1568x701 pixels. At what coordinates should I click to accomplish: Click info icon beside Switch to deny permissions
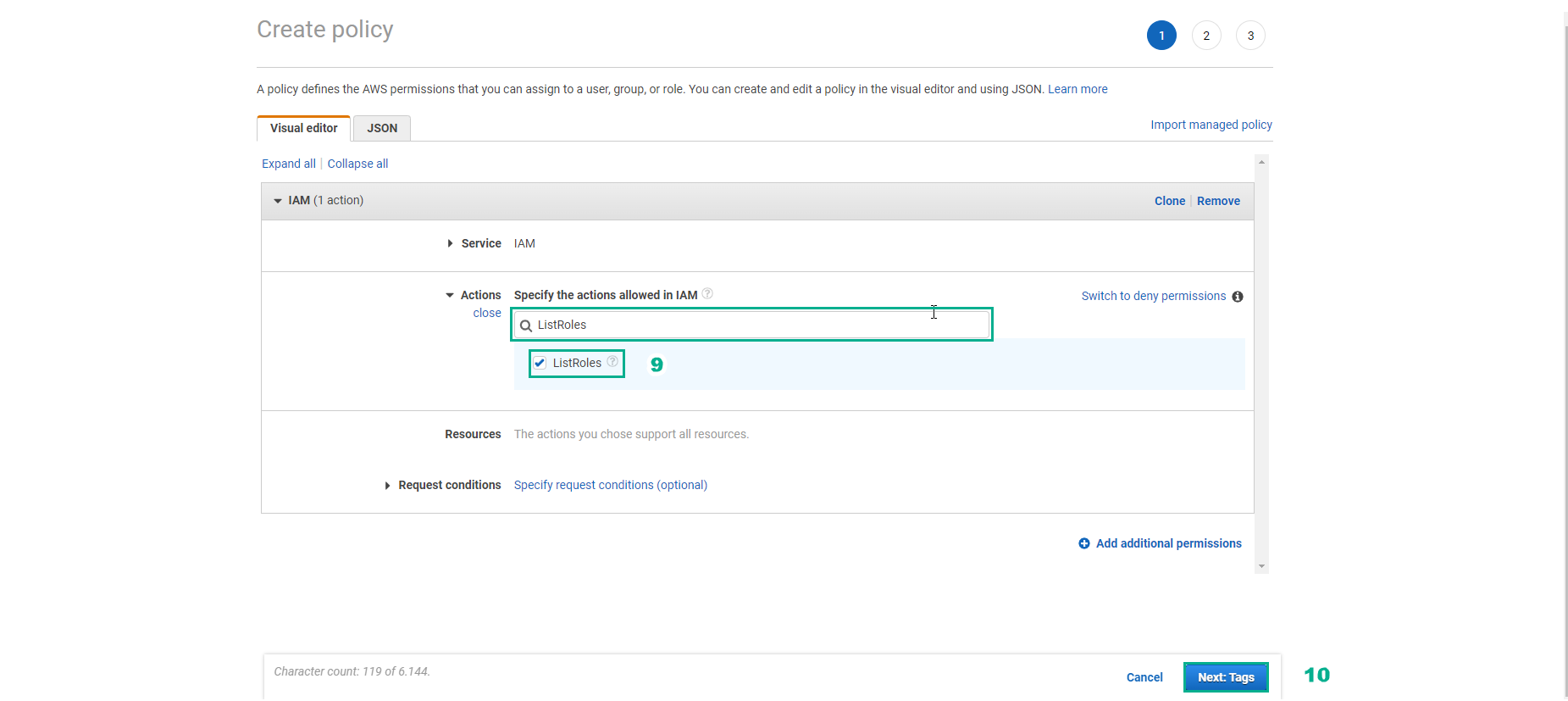pos(1238,297)
